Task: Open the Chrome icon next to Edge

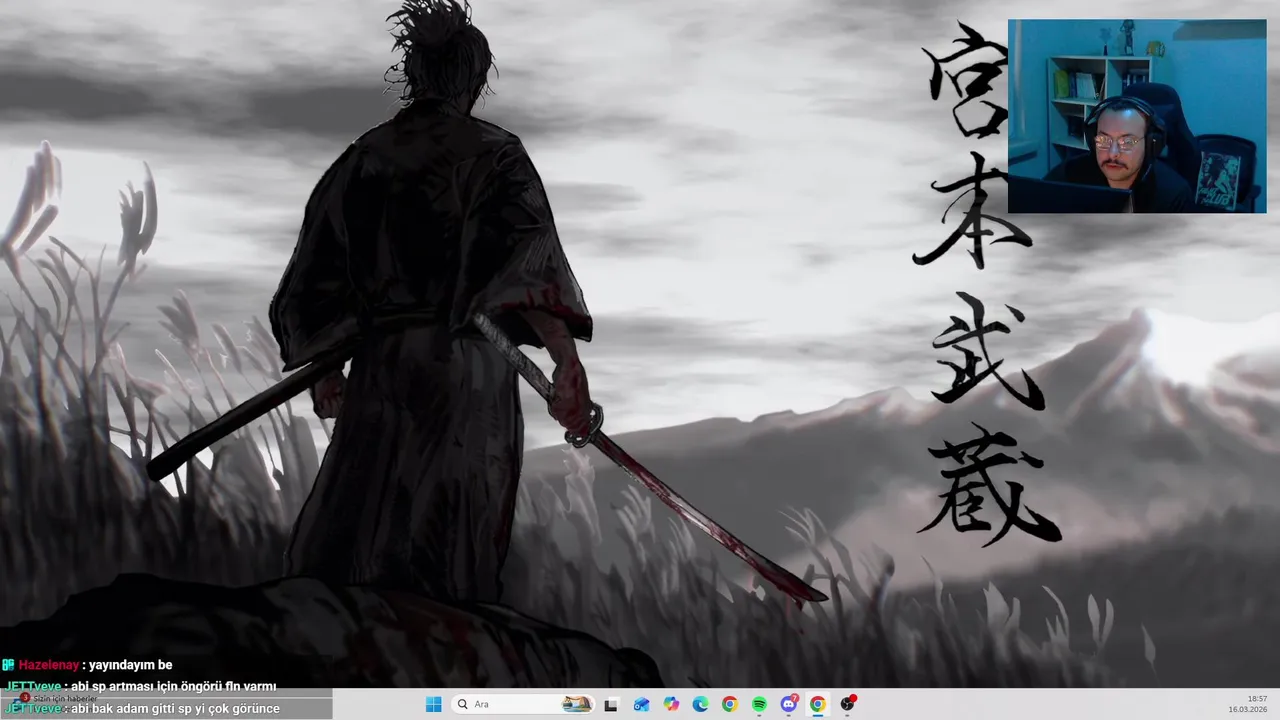Action: [x=730, y=704]
